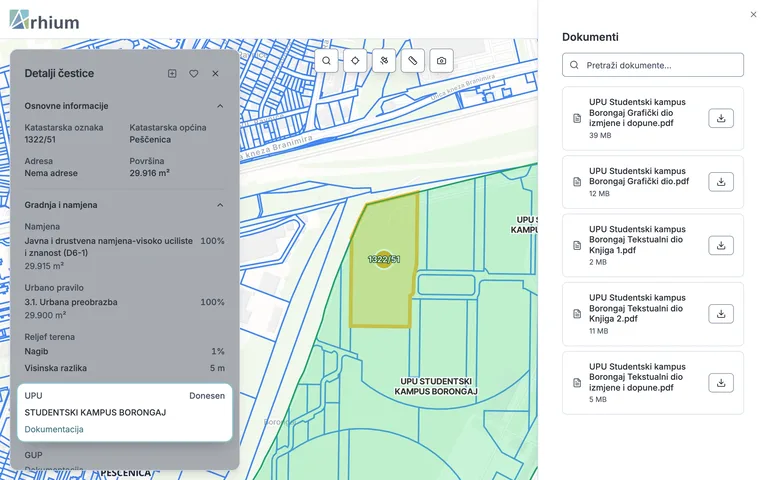Viewport: 768px width, 480px height.
Task: Click file icon of Tekstualni izmjene i dopune document
Action: (x=577, y=383)
